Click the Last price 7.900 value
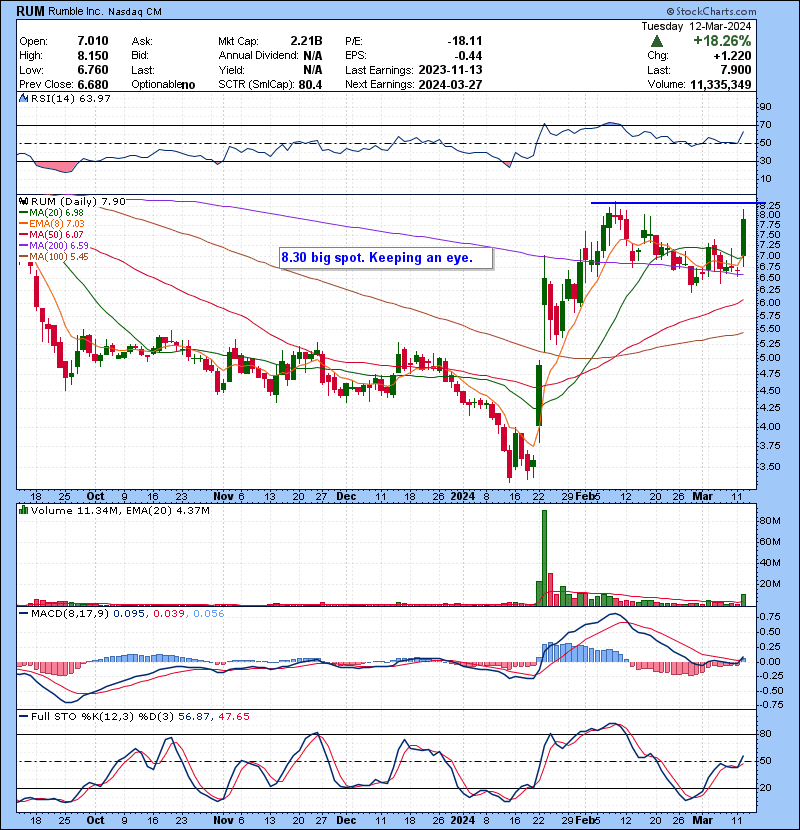 (x=736, y=70)
